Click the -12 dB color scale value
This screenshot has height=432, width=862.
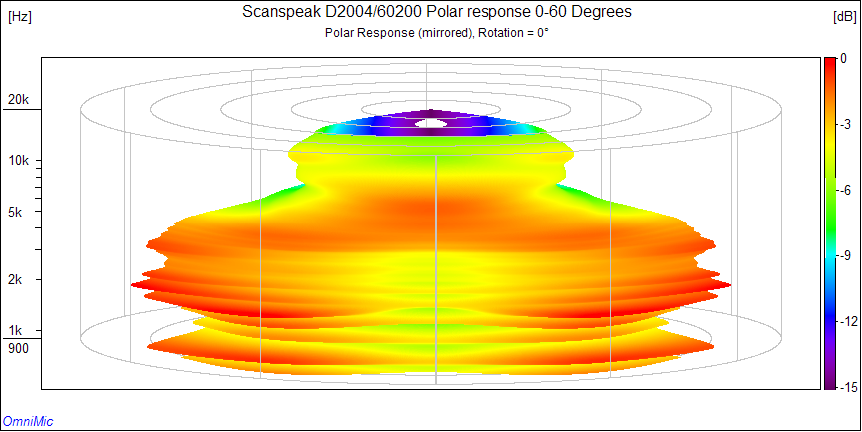tap(848, 322)
